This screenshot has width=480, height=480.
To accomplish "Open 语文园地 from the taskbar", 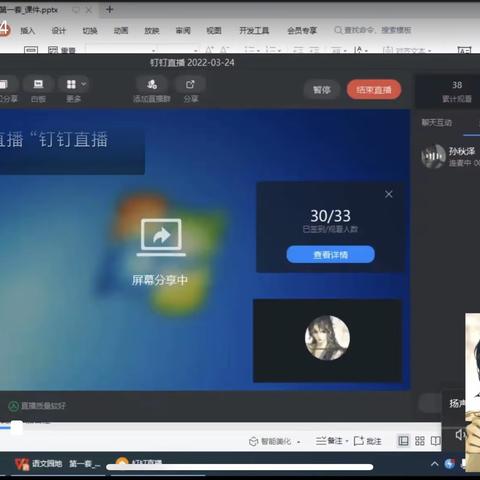I will point(47,463).
